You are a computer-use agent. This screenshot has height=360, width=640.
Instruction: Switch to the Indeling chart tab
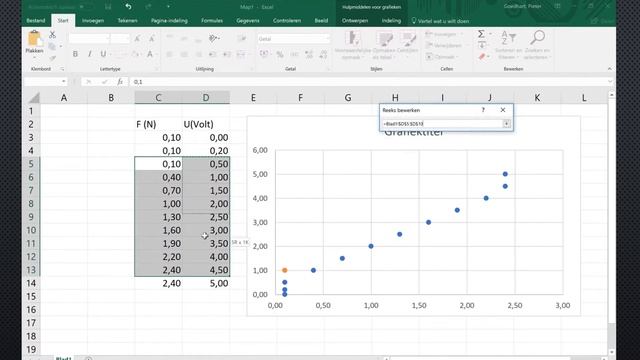click(x=391, y=20)
